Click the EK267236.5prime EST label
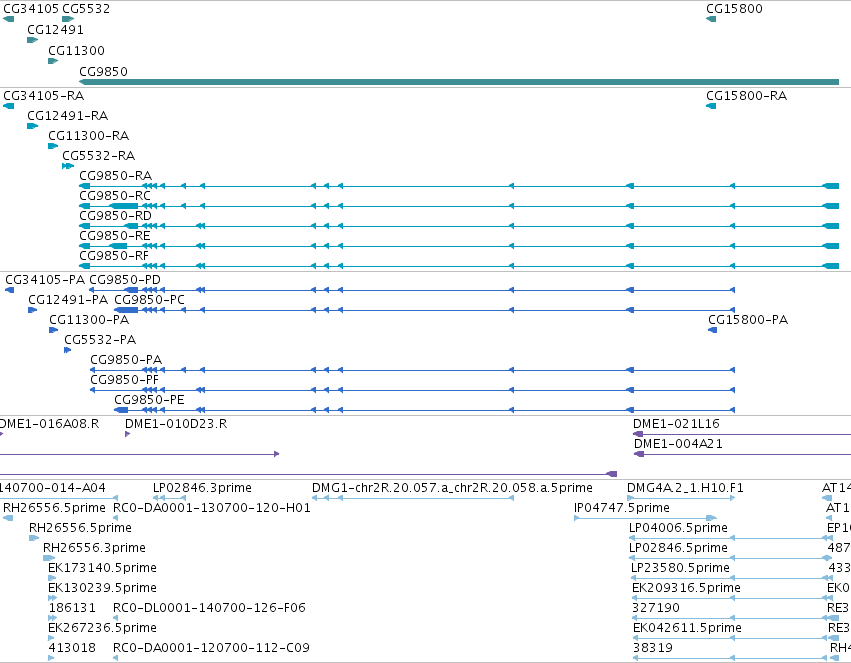851x663 pixels. 103,628
